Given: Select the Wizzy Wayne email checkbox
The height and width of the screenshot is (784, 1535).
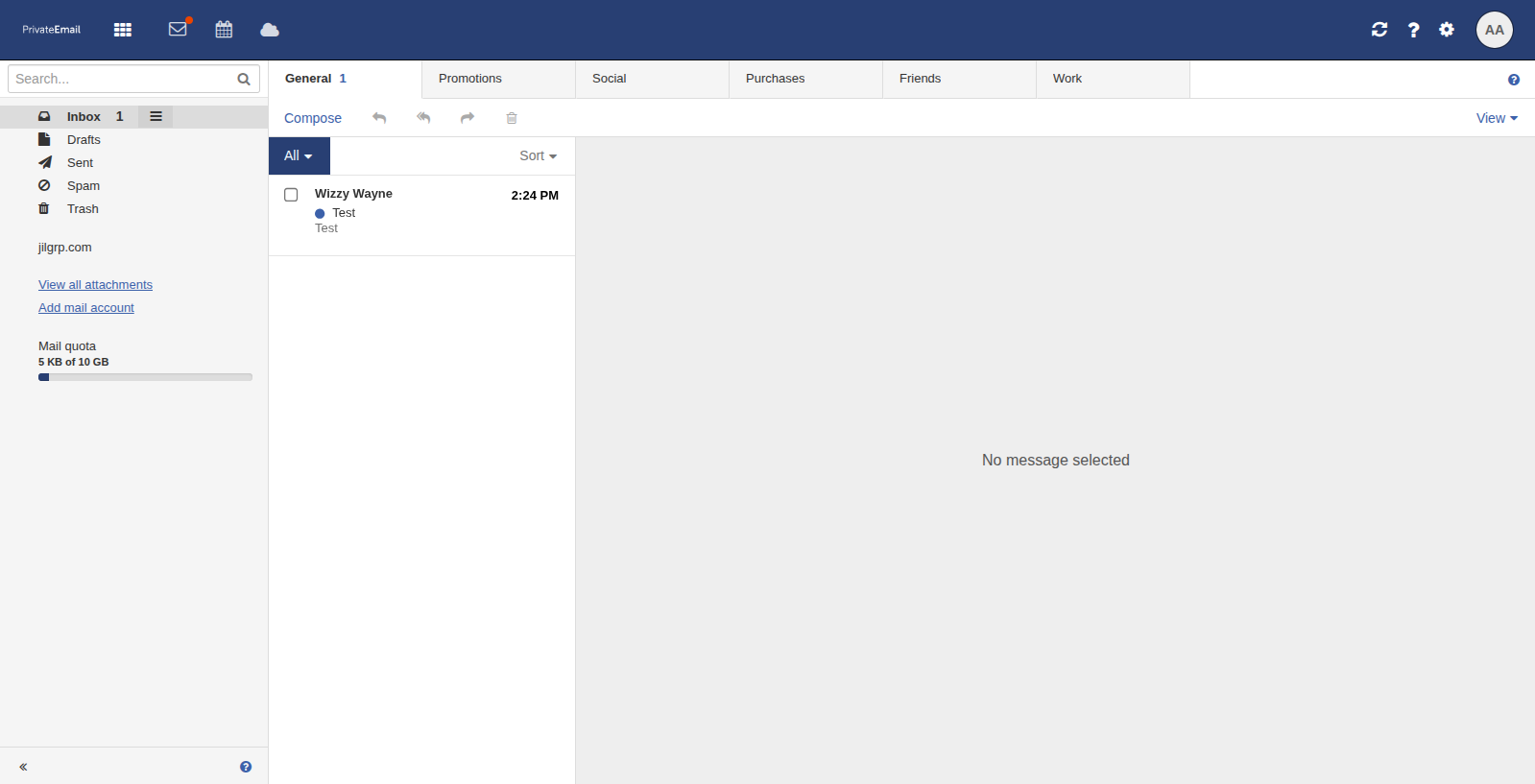Looking at the screenshot, I should coord(291,195).
